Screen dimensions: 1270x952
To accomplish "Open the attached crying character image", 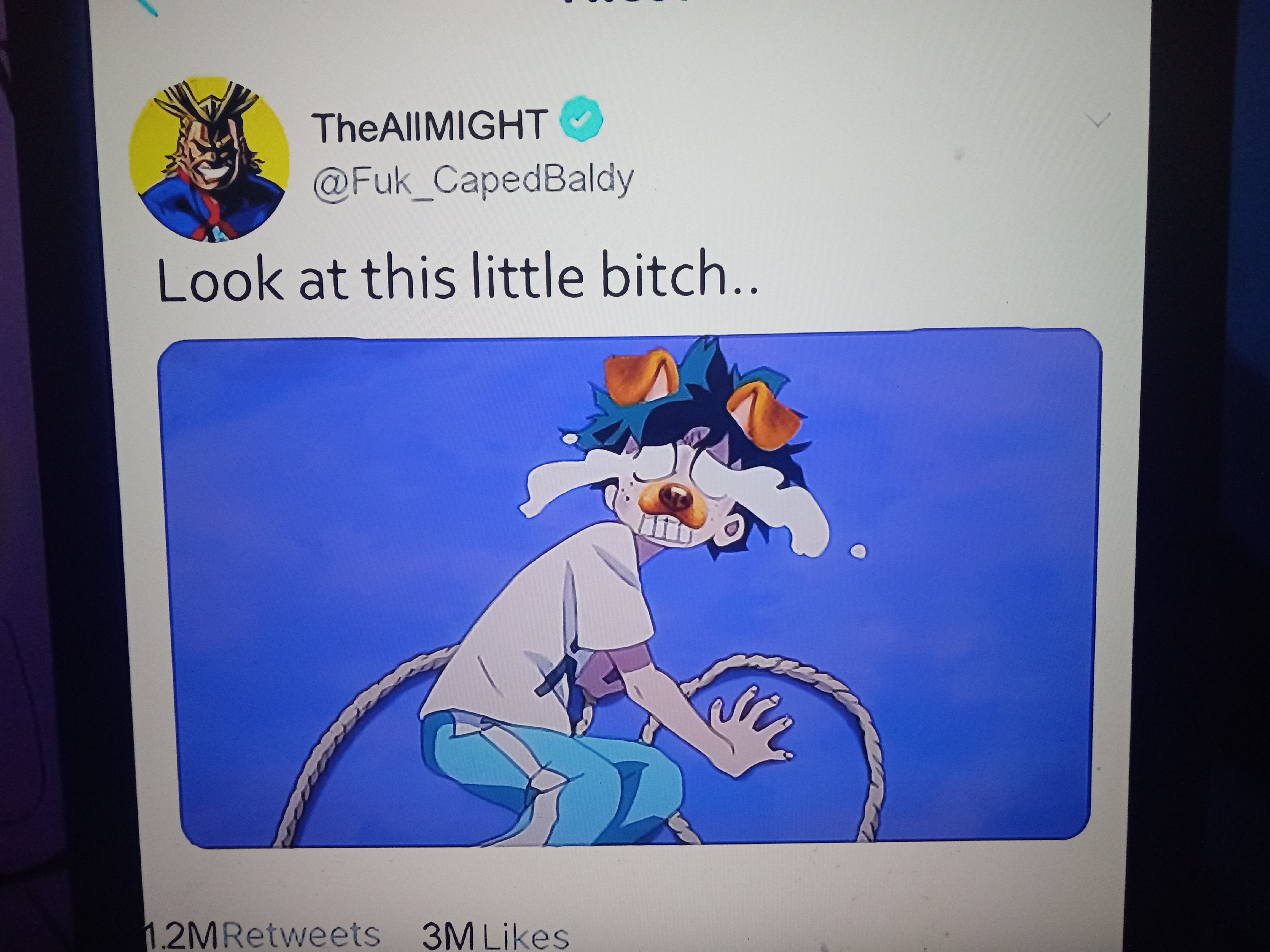I will point(630,588).
